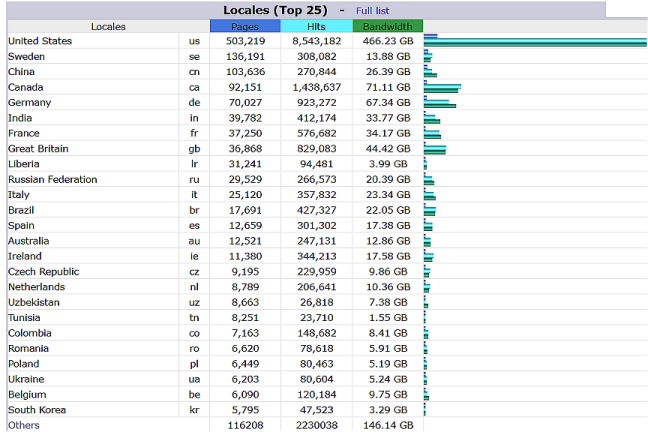Select the Belgium locale name

click(27, 394)
